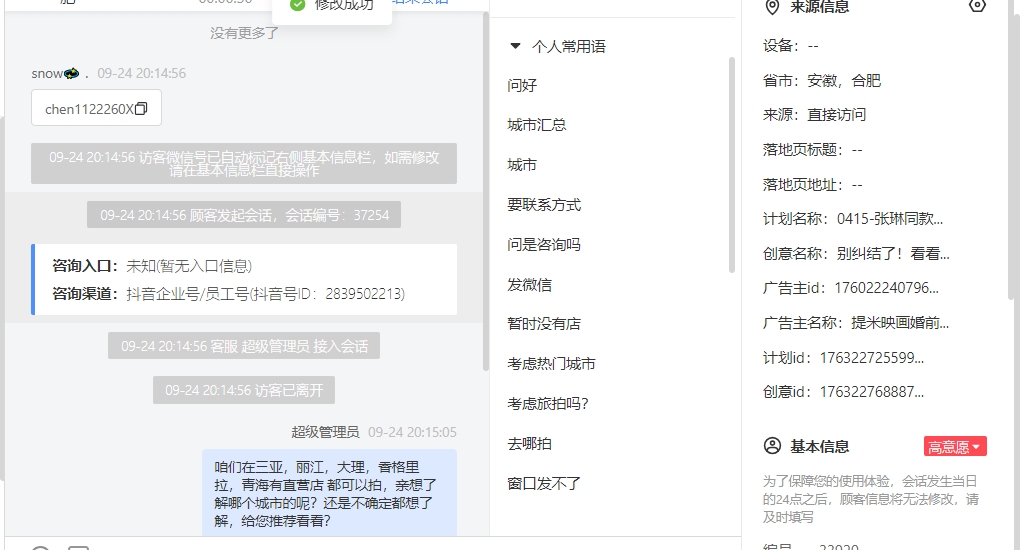Viewport: 1020px width, 550px height.
Task: Click the 创意名称 别纠结了 field
Action: 856,253
